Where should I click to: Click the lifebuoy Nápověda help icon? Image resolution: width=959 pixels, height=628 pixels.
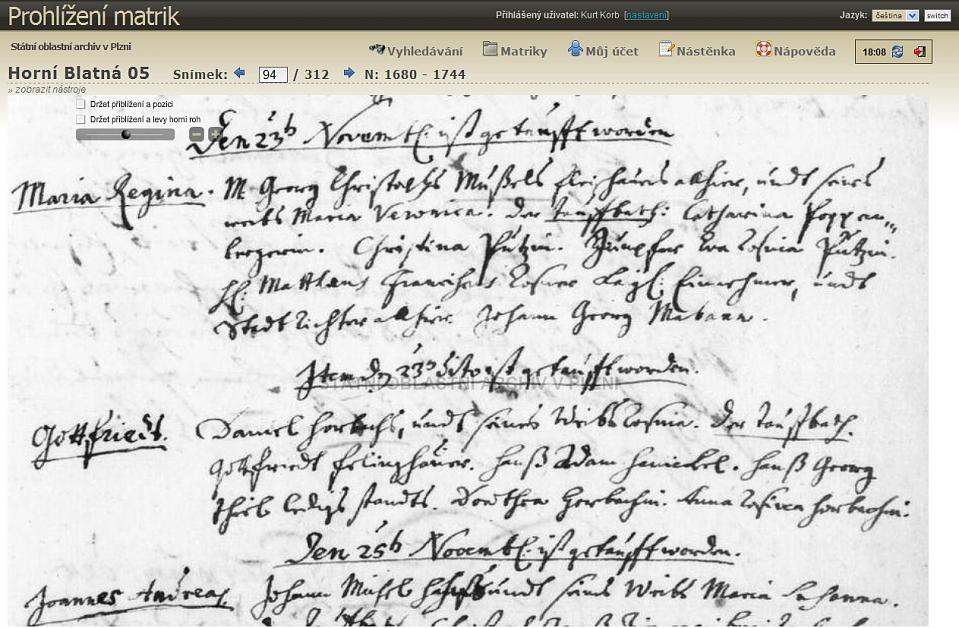point(763,49)
